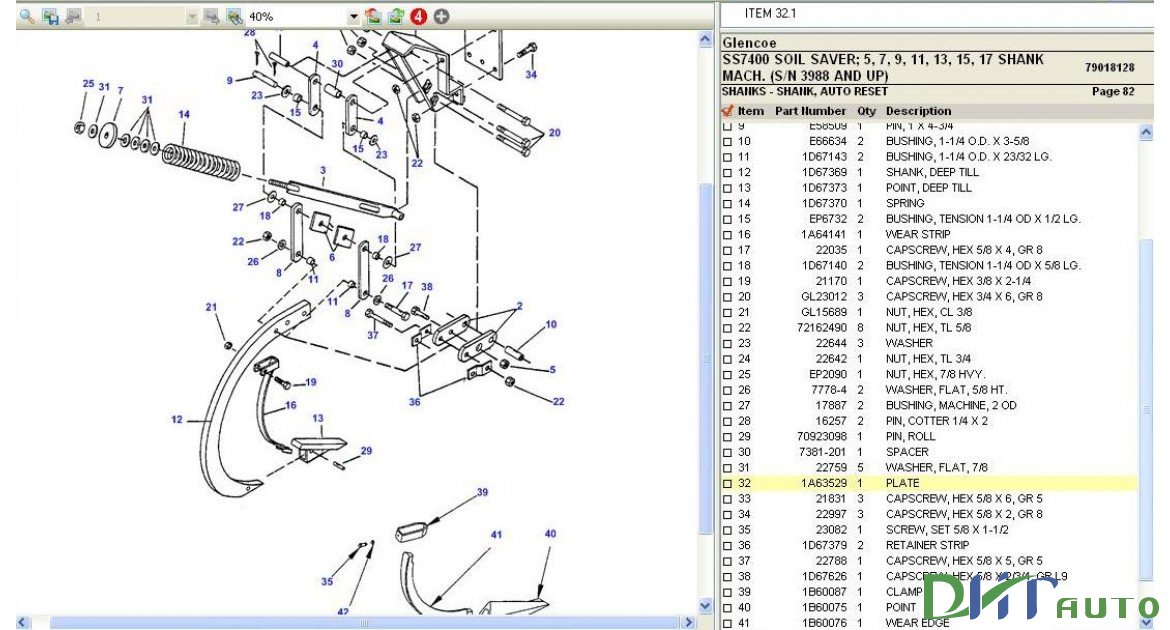The width and height of the screenshot is (1170, 630).
Task: Open the page number dropdown showing 1
Action: 192,16
